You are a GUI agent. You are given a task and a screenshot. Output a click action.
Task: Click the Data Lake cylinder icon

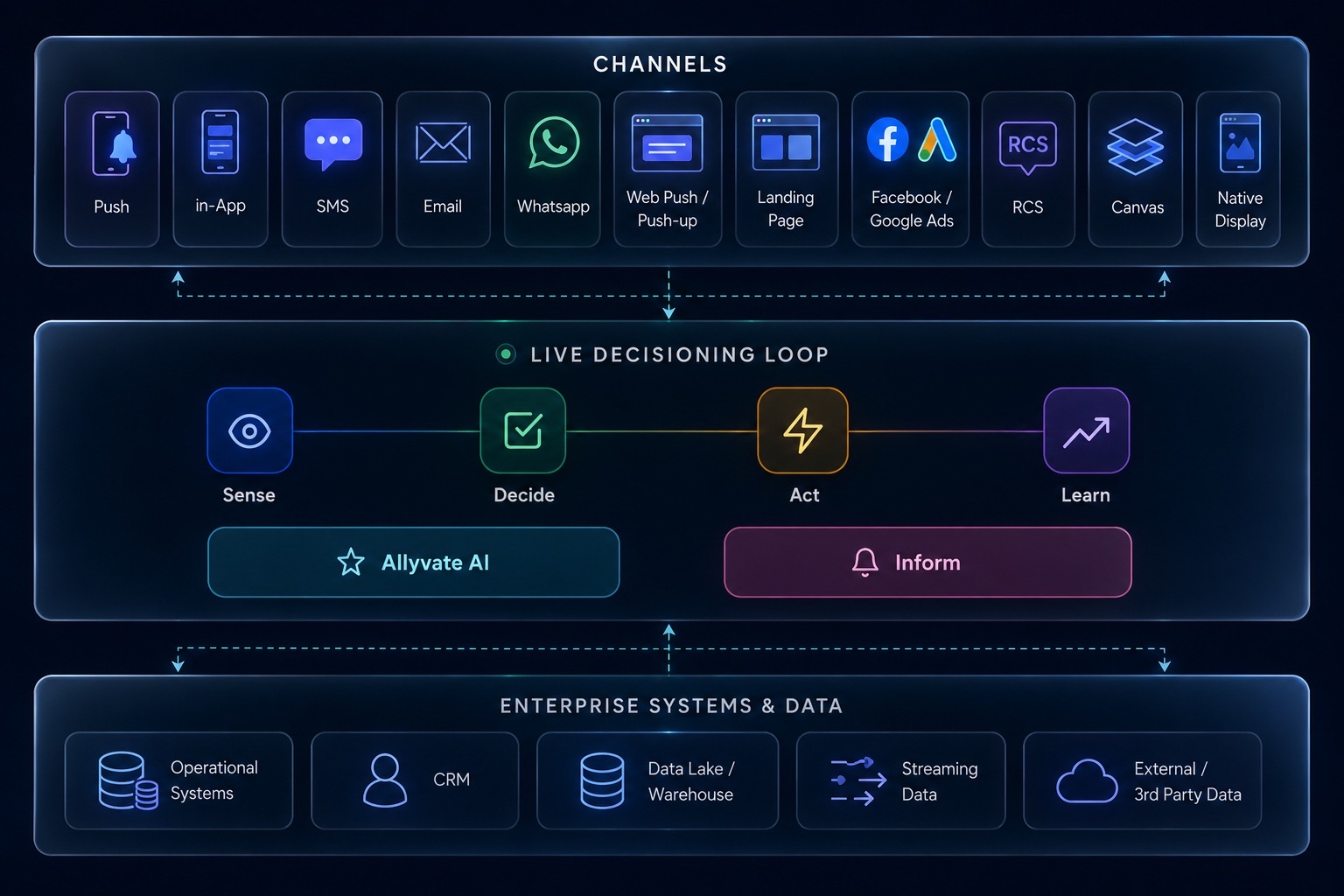tap(602, 780)
